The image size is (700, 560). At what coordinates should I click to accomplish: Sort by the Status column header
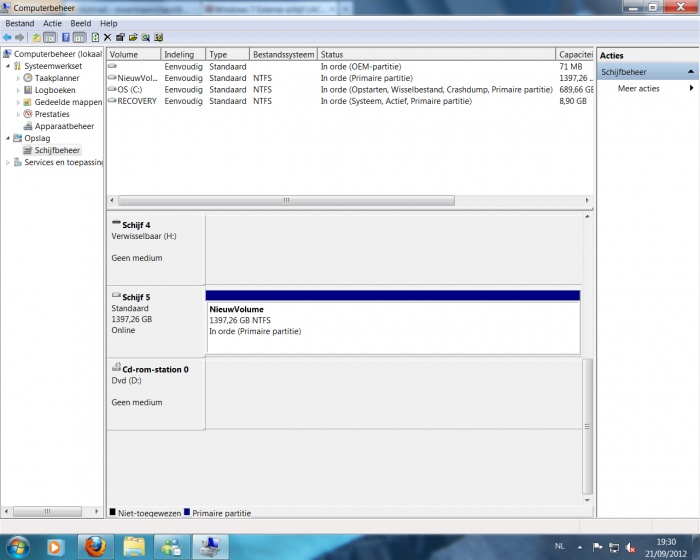[437, 54]
